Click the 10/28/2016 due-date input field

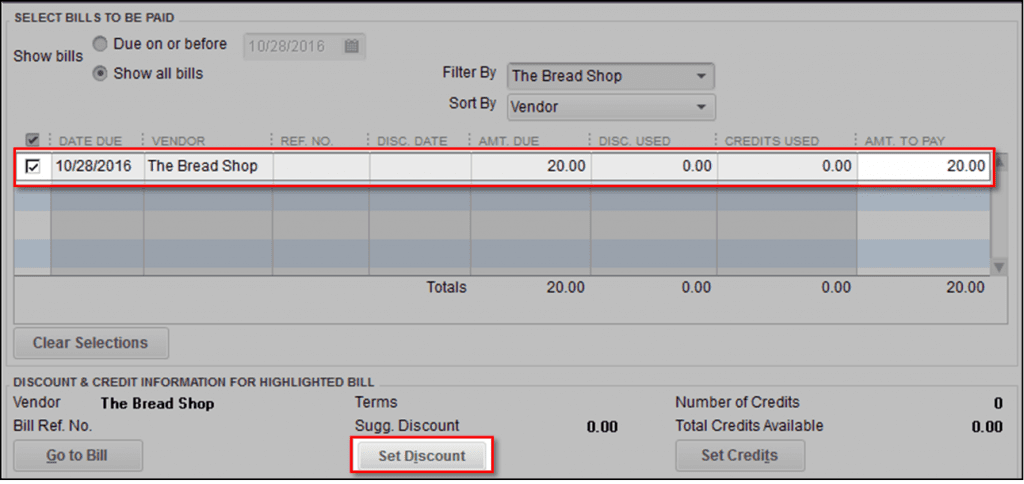coord(304,46)
